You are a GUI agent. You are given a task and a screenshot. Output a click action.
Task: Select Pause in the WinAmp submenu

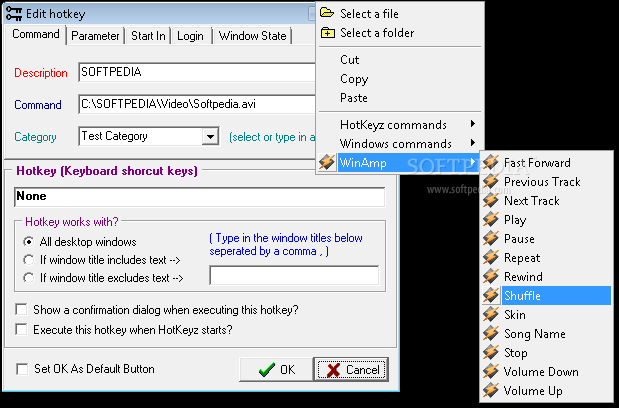click(546, 238)
